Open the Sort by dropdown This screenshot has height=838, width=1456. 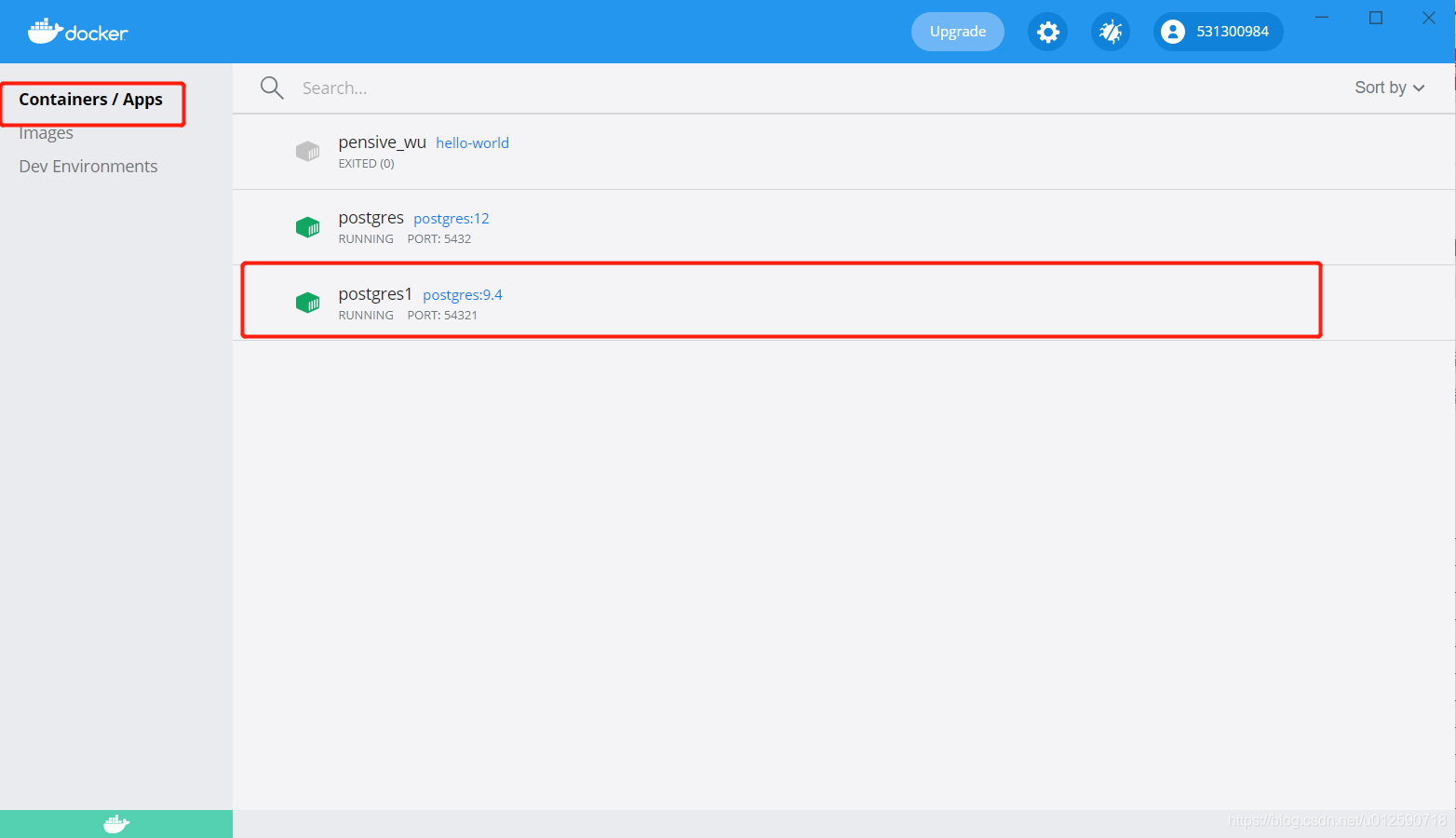[x=1388, y=87]
